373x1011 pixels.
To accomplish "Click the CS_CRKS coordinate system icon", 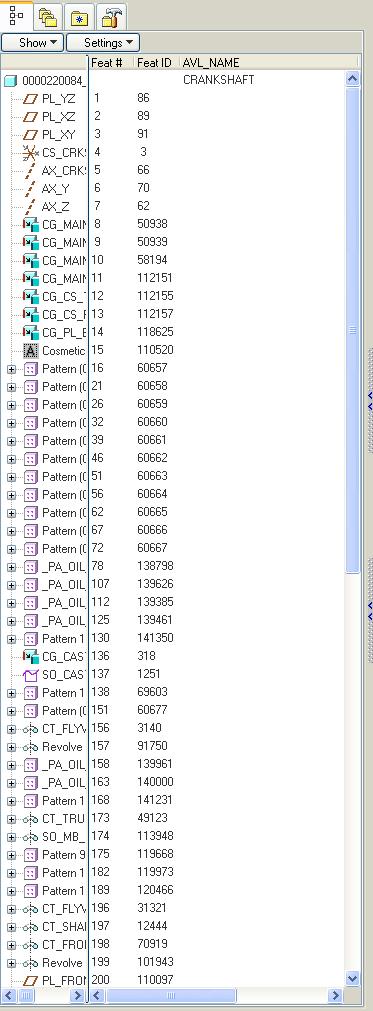I will 30,153.
